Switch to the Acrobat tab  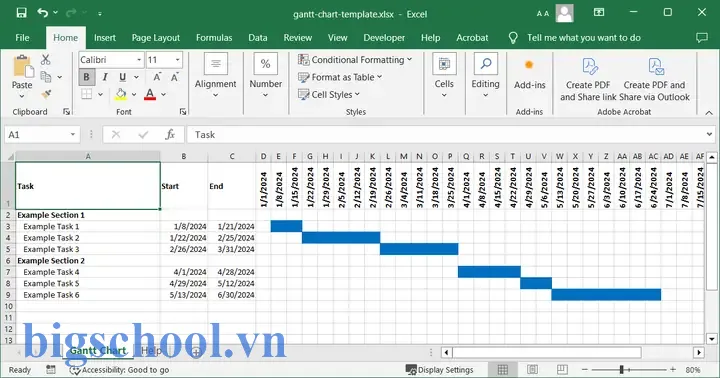pyautogui.click(x=472, y=38)
